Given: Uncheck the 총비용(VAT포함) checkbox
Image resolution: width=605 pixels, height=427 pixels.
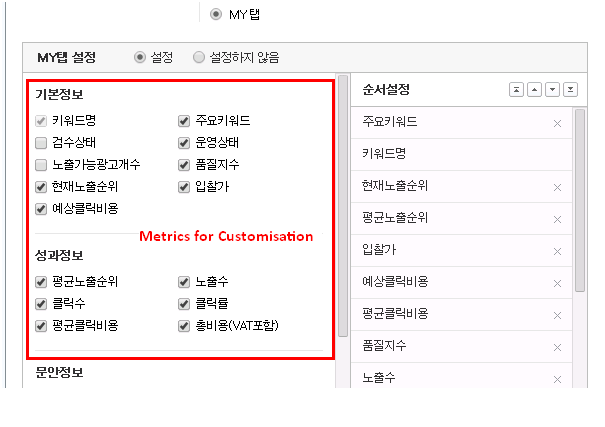Looking at the screenshot, I should pos(184,326).
